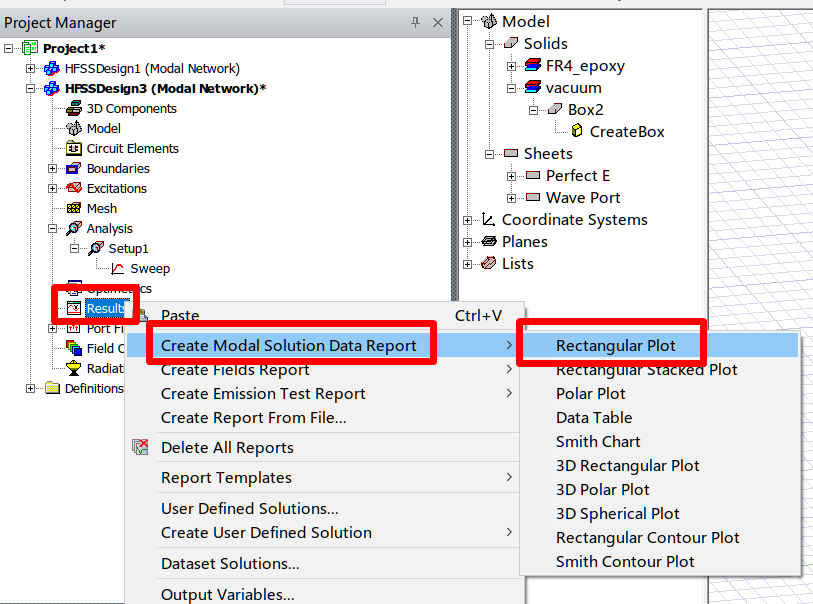Click the Excitations icon

tap(74, 188)
